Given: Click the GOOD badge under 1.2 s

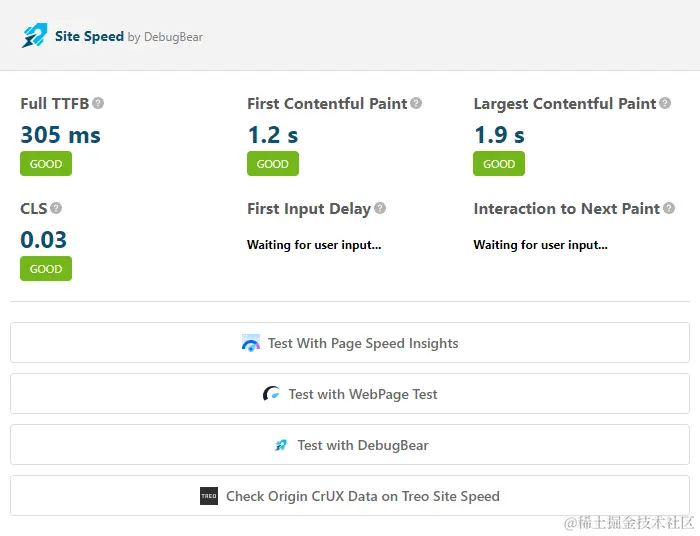Looking at the screenshot, I should click(273, 164).
